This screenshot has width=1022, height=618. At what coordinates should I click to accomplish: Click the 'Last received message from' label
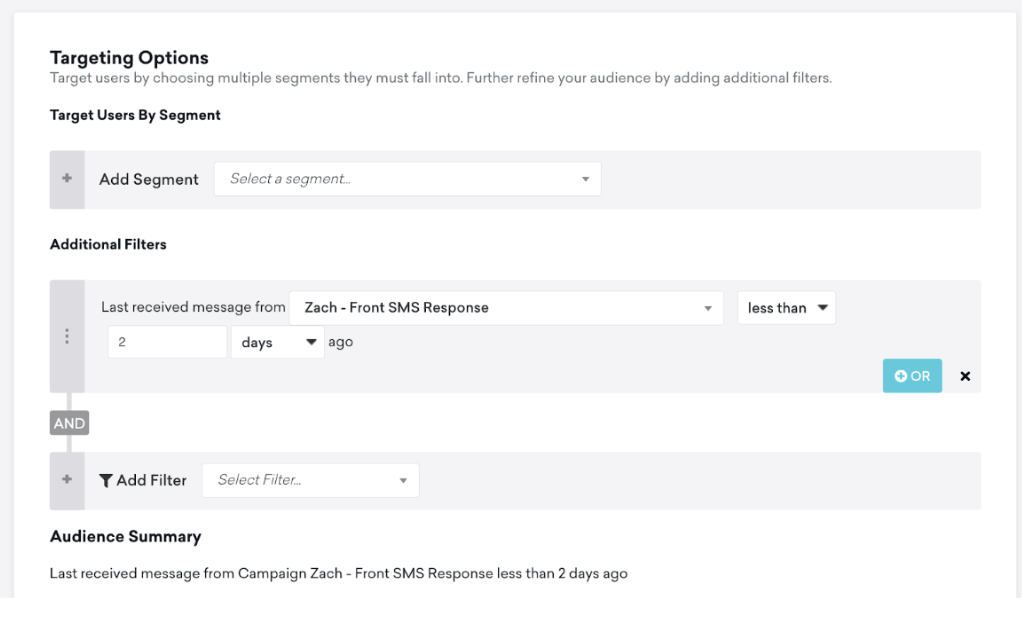(193, 307)
